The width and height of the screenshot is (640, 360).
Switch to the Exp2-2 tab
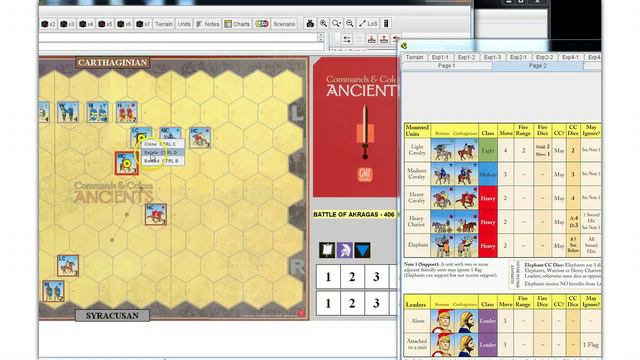[544, 58]
